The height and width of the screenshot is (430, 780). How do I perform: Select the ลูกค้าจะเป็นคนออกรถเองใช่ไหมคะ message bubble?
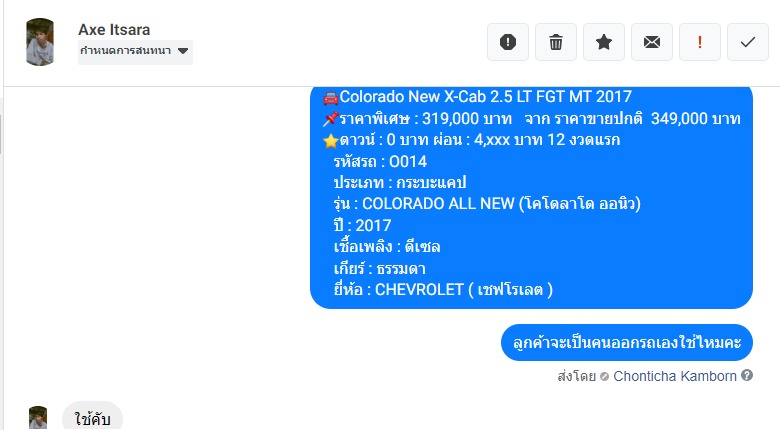pos(626,342)
